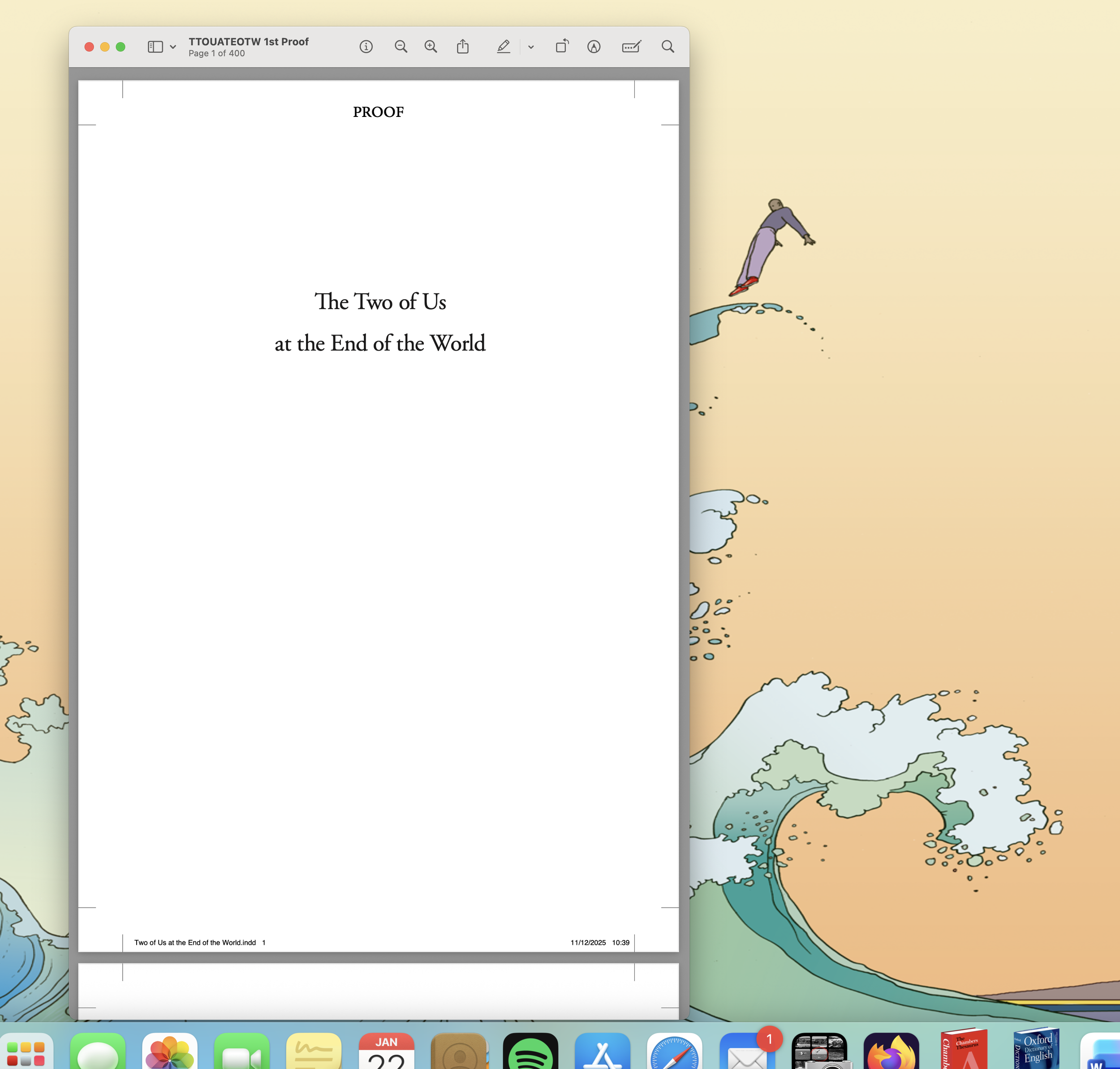Expand the highlight color dropdown arrow
The height and width of the screenshot is (1069, 1120).
pos(530,47)
